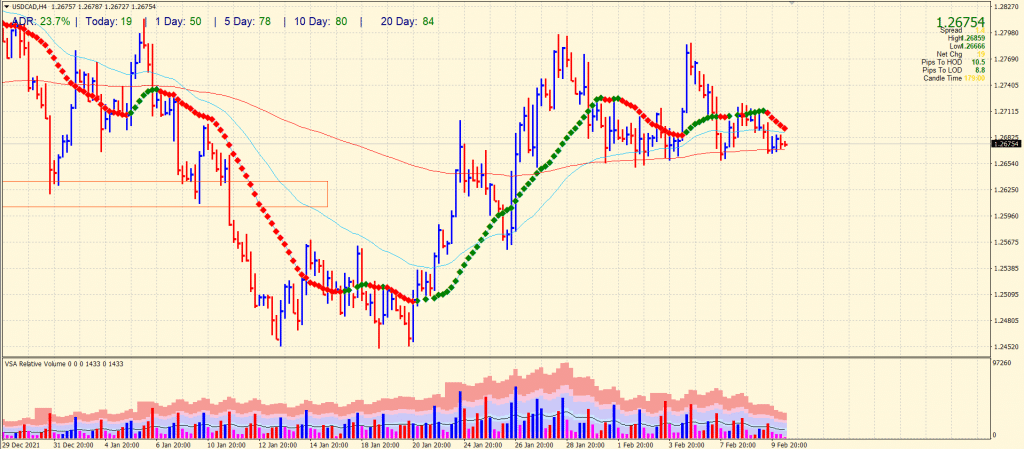This screenshot has height=449, width=1024.
Task: Click the large green 1.26754 price display
Action: (960, 22)
